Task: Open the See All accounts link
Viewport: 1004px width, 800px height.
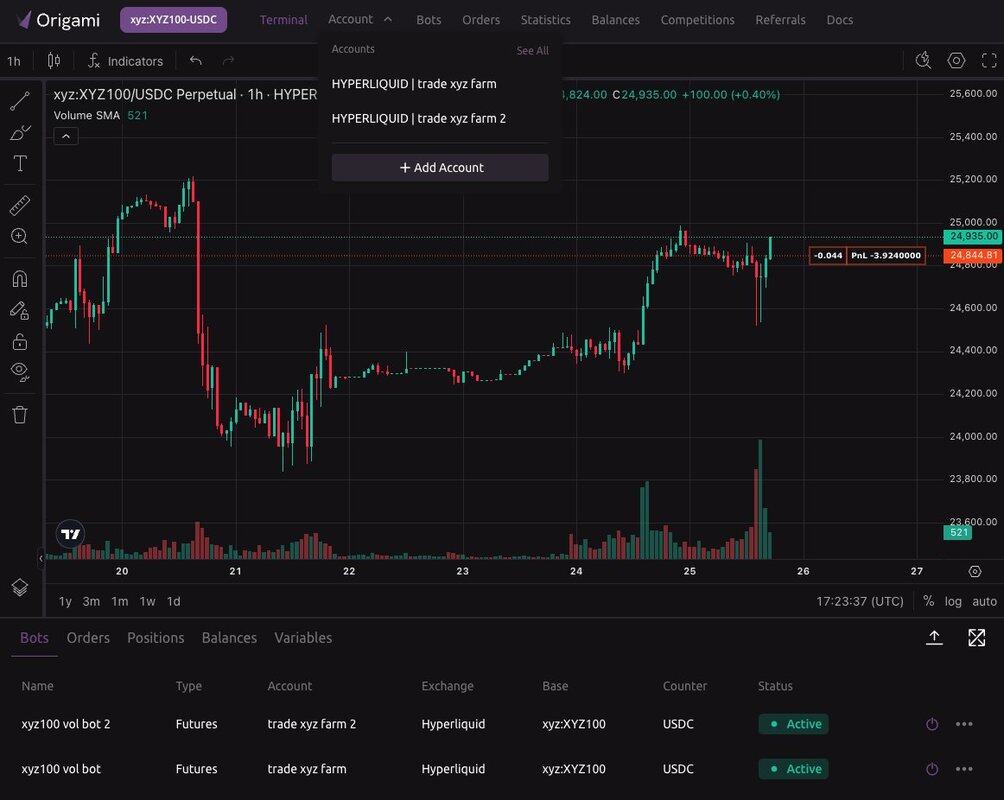Action: point(532,51)
